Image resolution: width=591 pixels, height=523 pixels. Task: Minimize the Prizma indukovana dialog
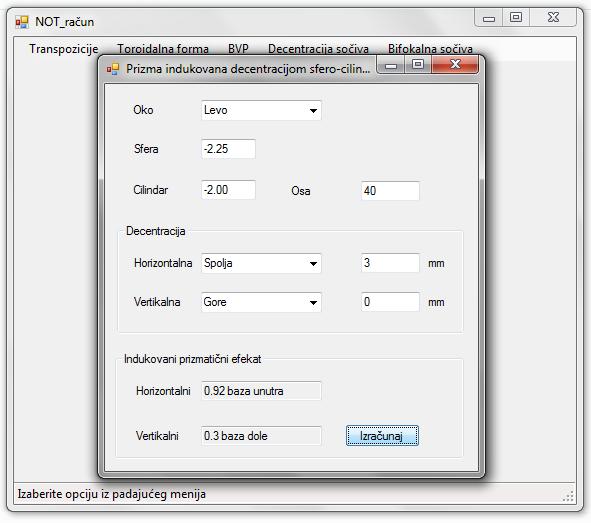point(391,66)
